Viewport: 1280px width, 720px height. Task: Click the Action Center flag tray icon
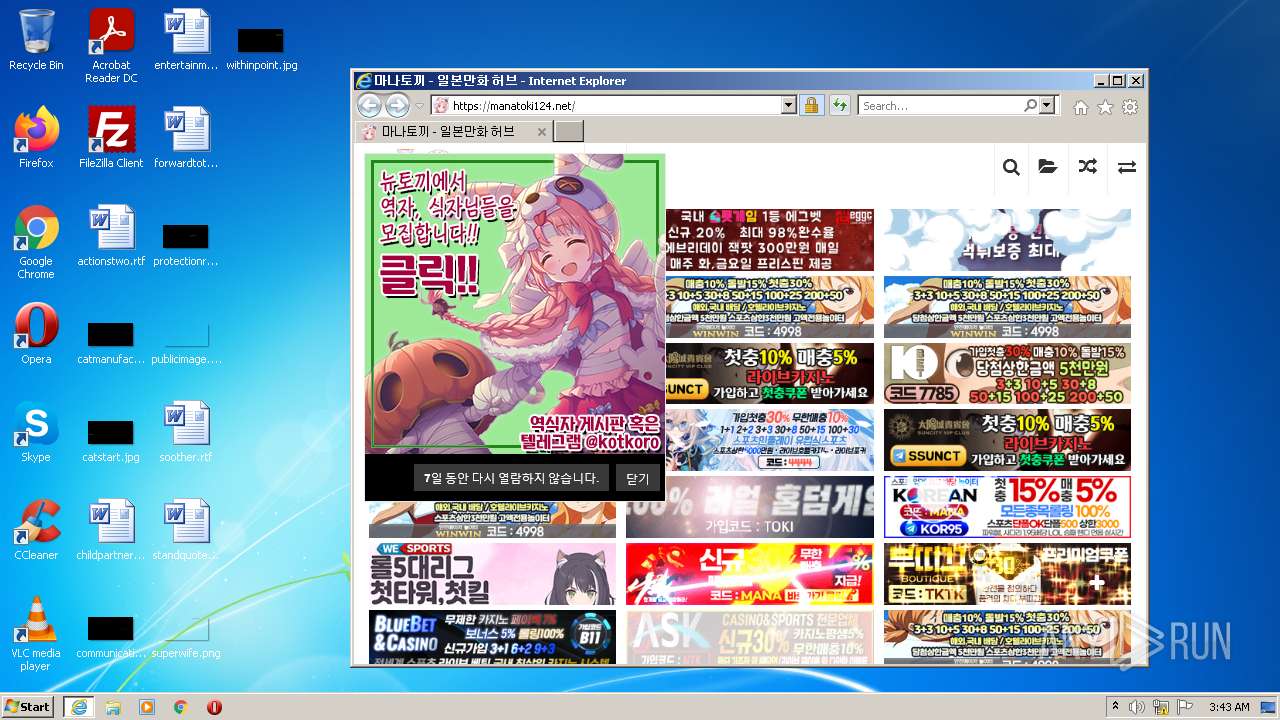[x=1185, y=707]
